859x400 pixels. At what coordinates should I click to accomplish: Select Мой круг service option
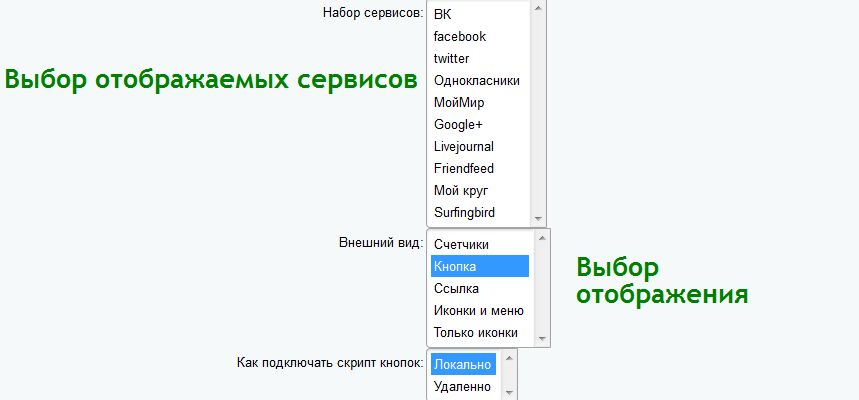[461, 190]
